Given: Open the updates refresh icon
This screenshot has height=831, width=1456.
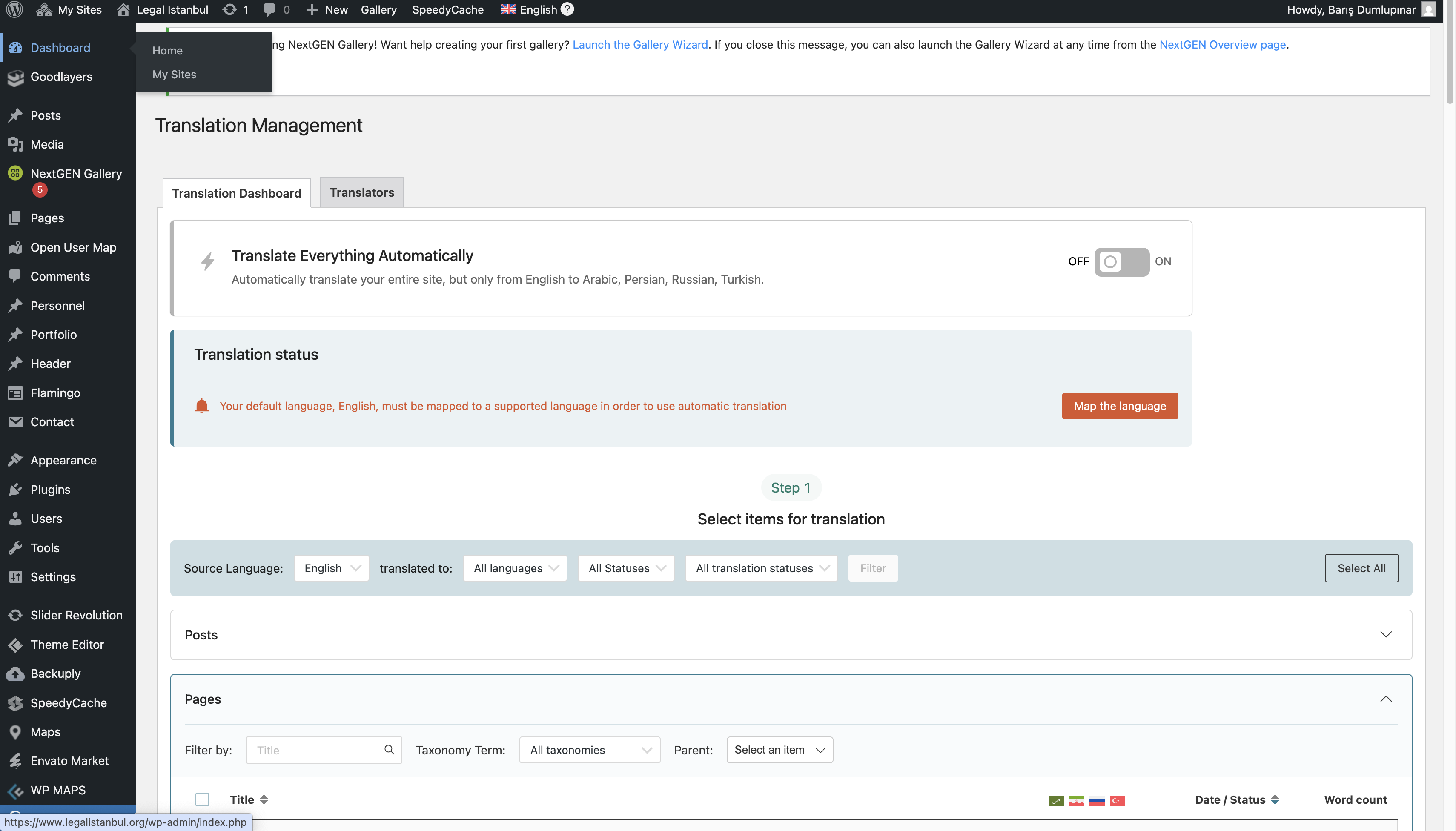Looking at the screenshot, I should click(229, 10).
